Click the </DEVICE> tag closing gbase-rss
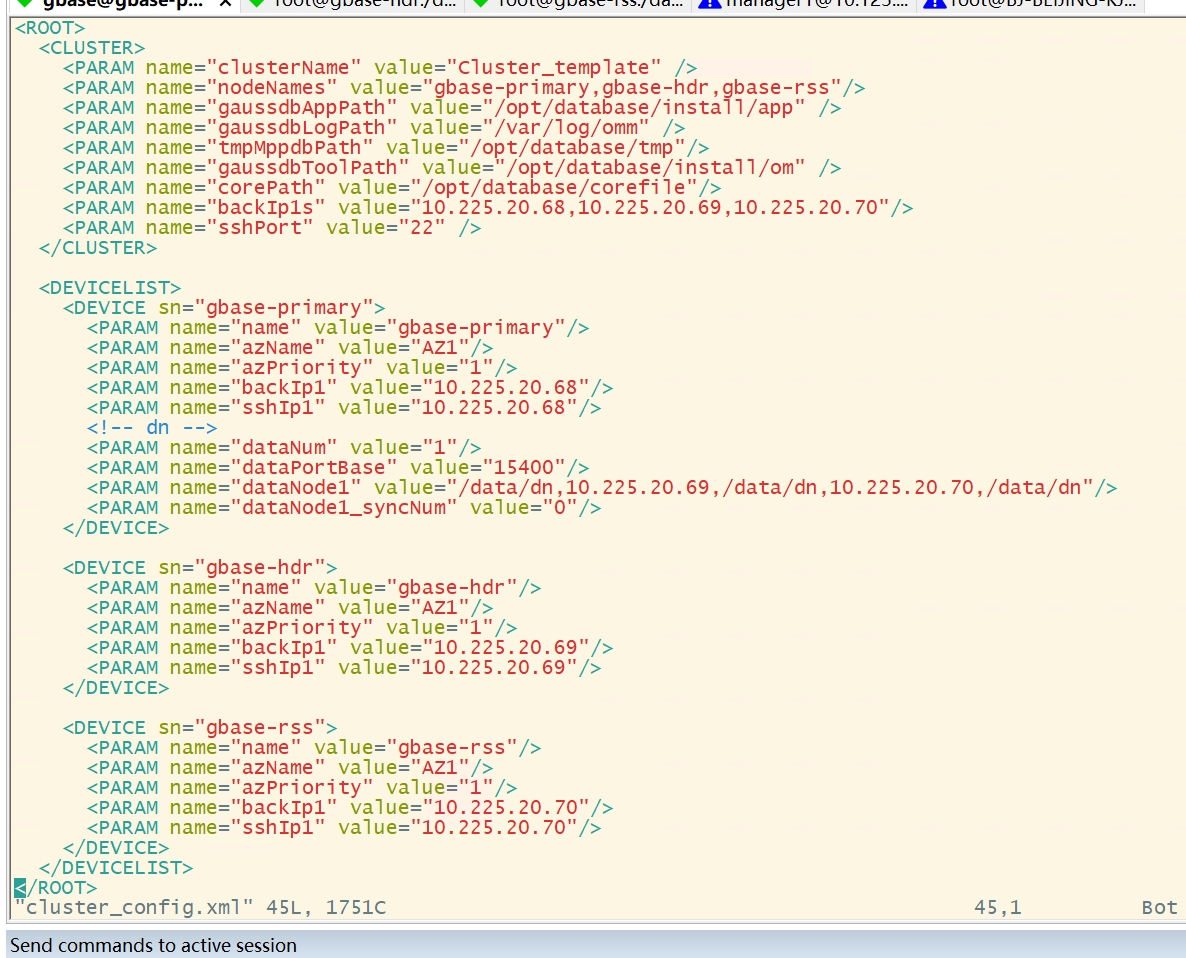The image size is (1186, 958). click(x=116, y=848)
